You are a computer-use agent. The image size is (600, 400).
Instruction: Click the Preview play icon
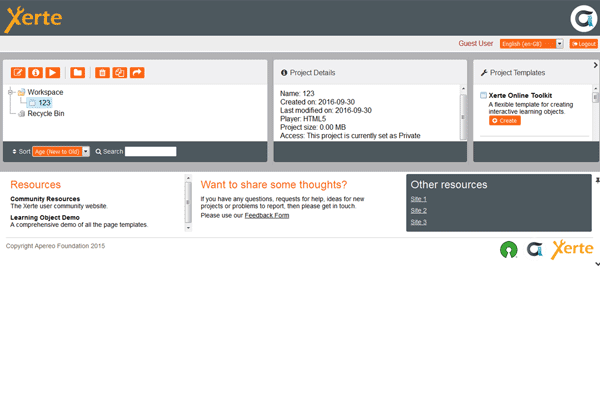click(52, 73)
